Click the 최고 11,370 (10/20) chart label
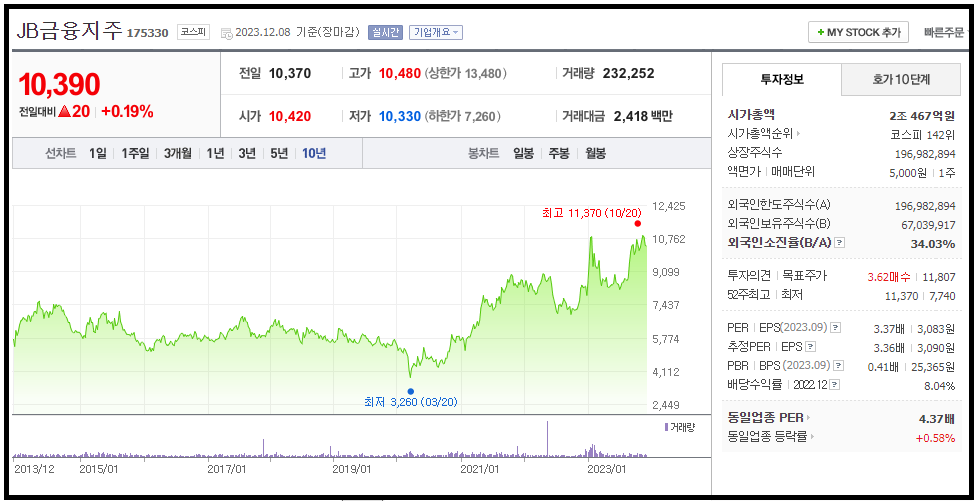The width and height of the screenshot is (978, 501). (591, 213)
